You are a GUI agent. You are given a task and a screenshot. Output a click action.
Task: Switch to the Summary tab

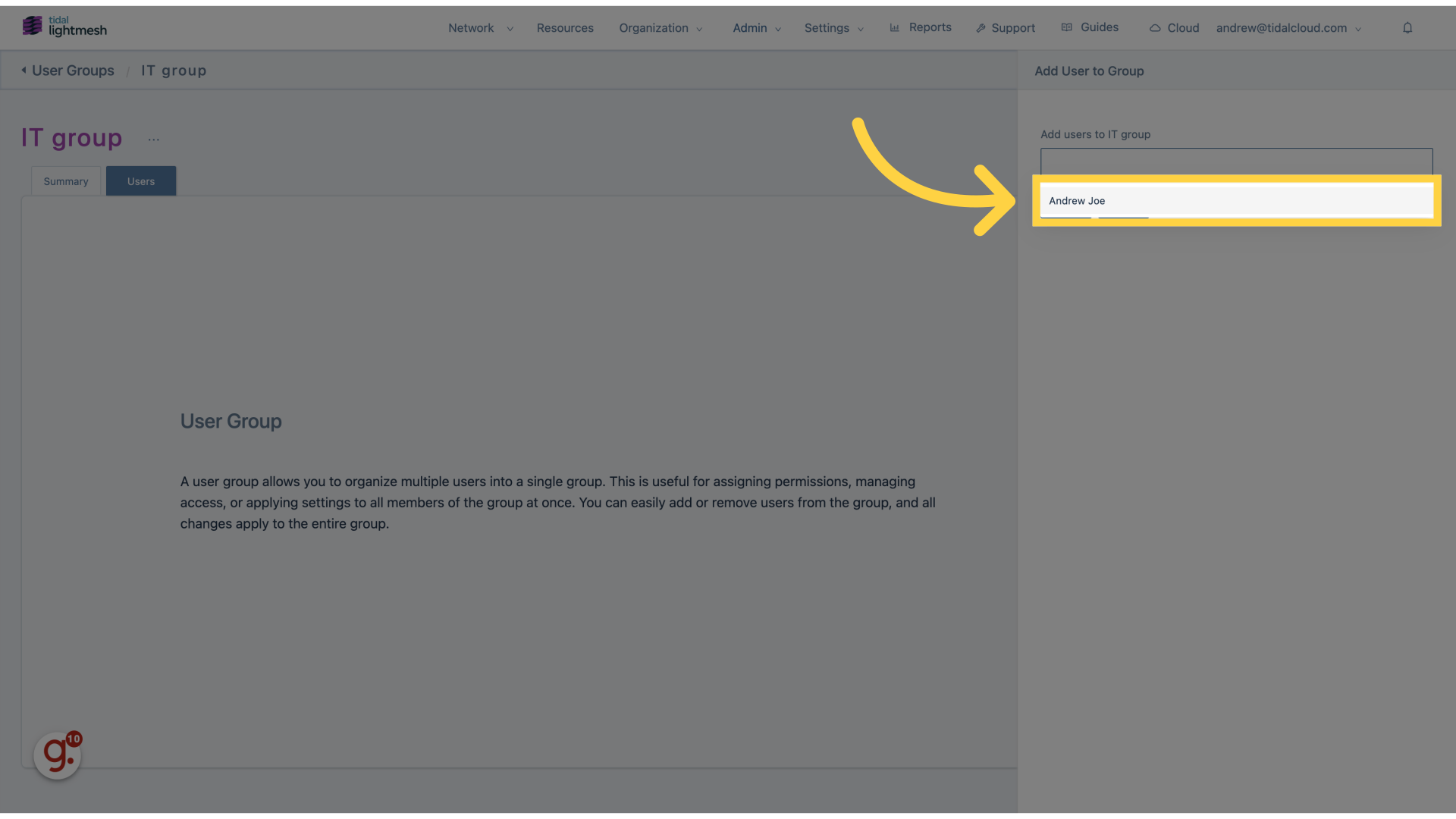click(x=65, y=180)
